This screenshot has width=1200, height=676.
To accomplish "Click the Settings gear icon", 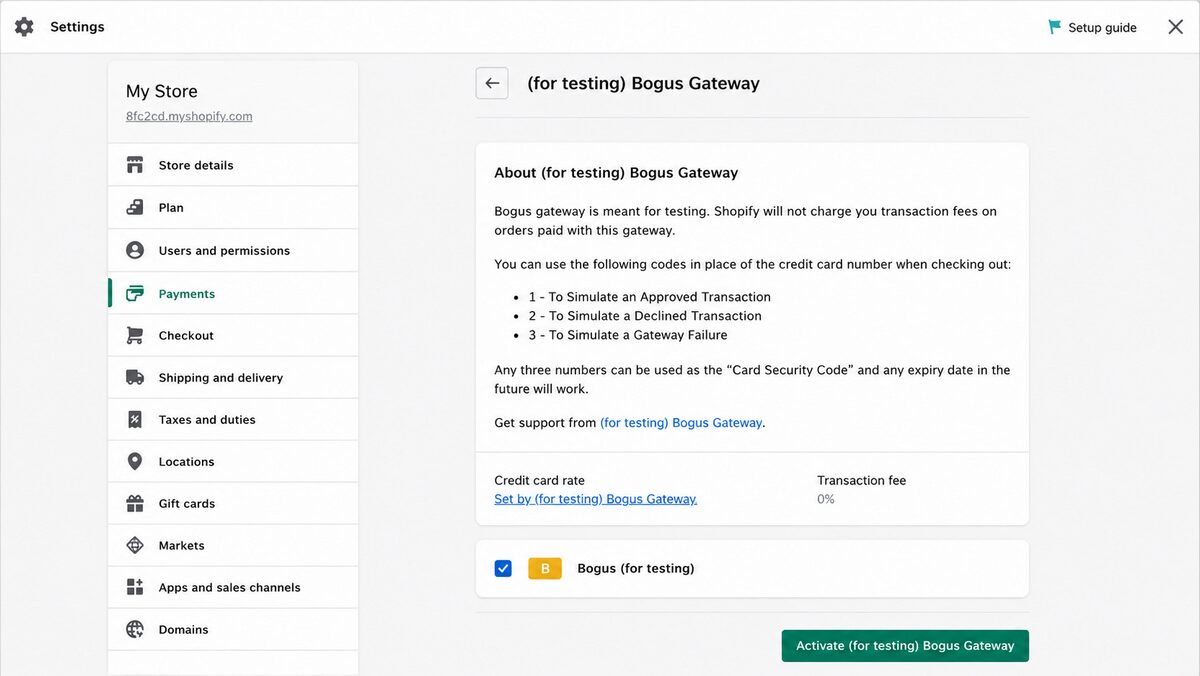I will click(x=24, y=27).
